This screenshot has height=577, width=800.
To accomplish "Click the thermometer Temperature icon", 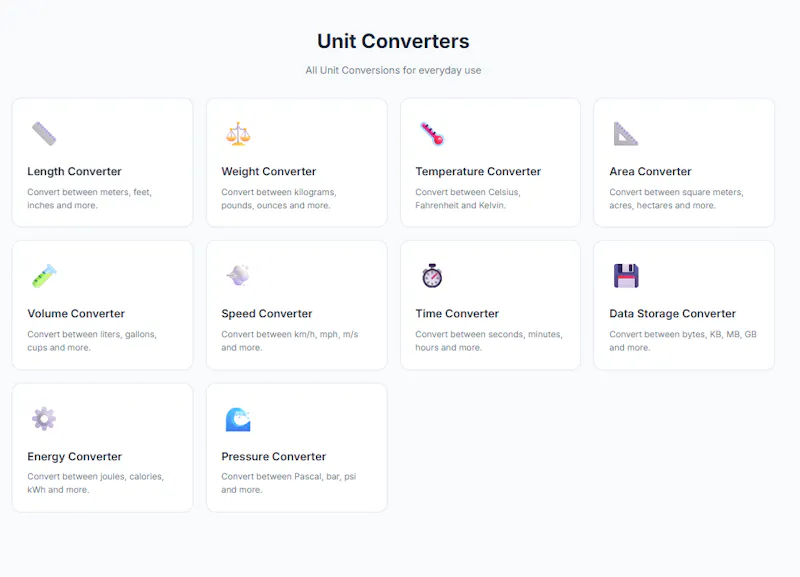I will pos(432,134).
